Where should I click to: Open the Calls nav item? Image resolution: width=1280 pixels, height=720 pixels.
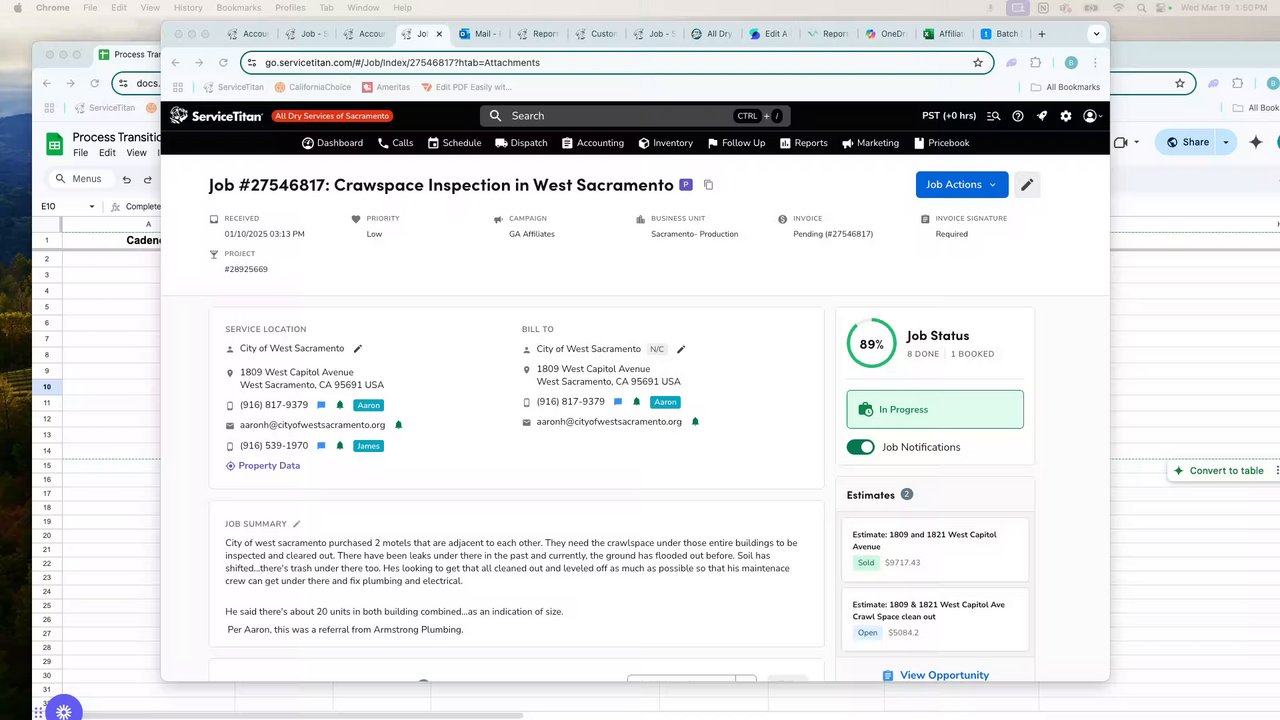pyautogui.click(x=396, y=143)
